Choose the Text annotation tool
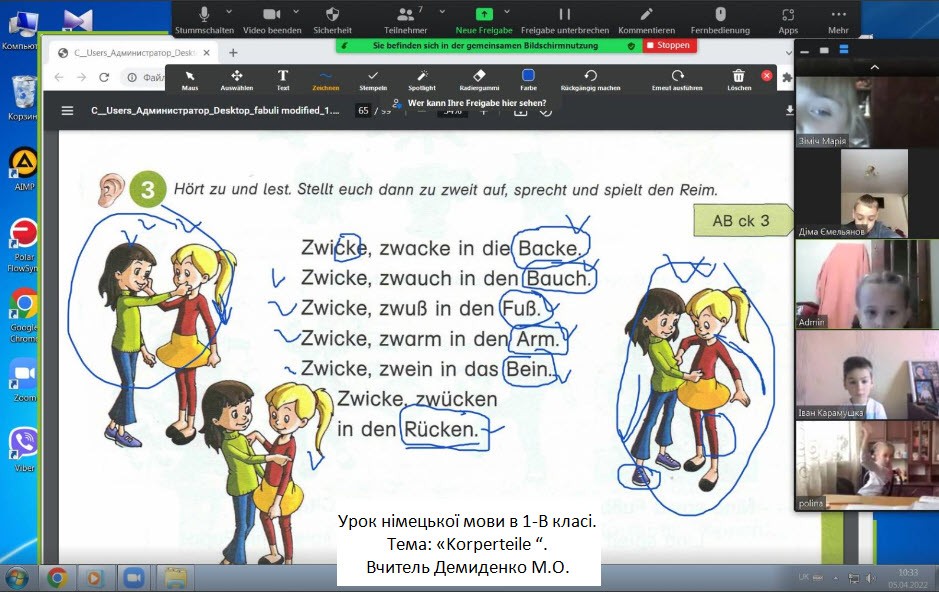This screenshot has height=592, width=939. point(283,79)
